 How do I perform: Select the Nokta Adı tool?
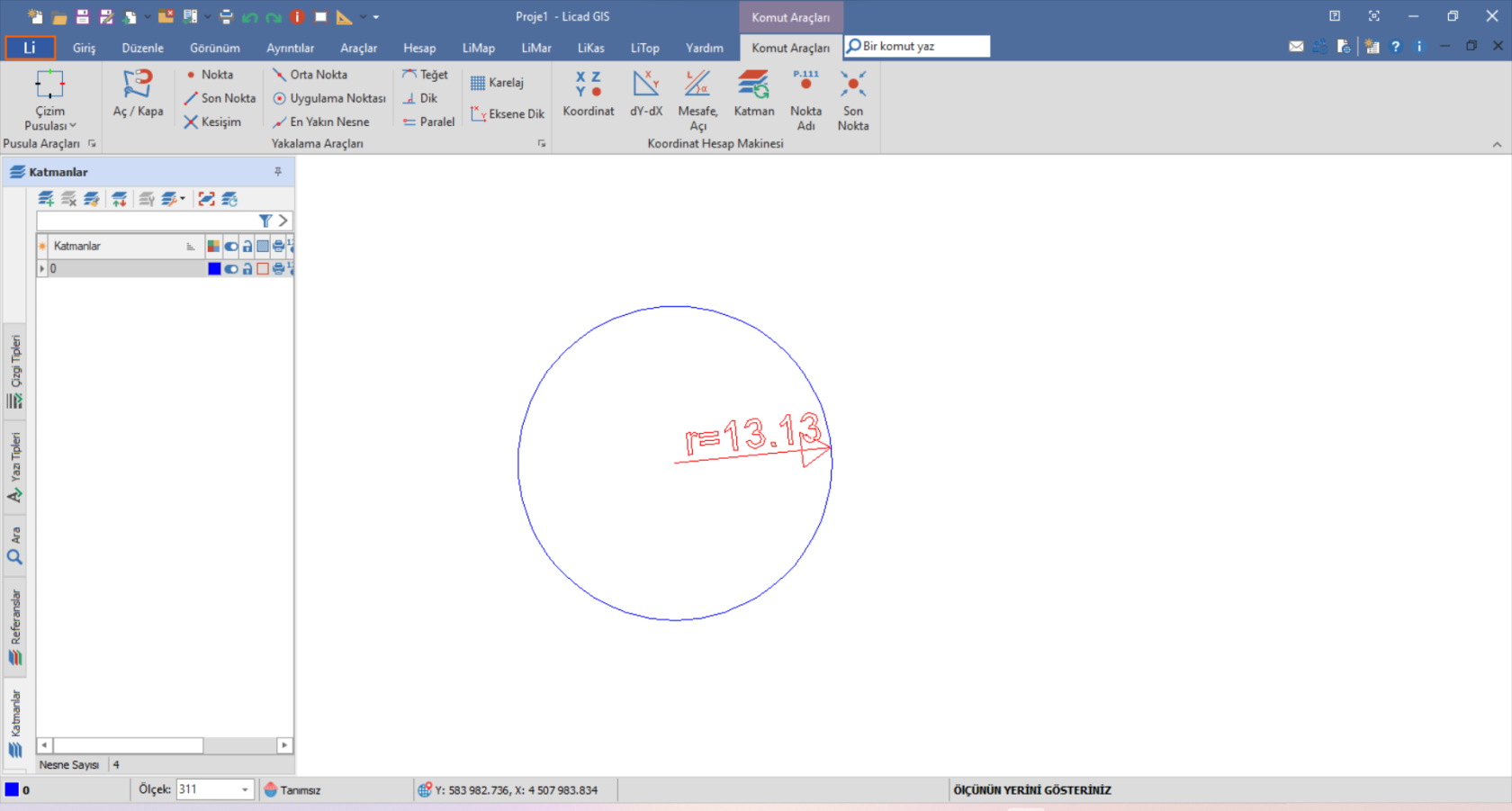[805, 100]
